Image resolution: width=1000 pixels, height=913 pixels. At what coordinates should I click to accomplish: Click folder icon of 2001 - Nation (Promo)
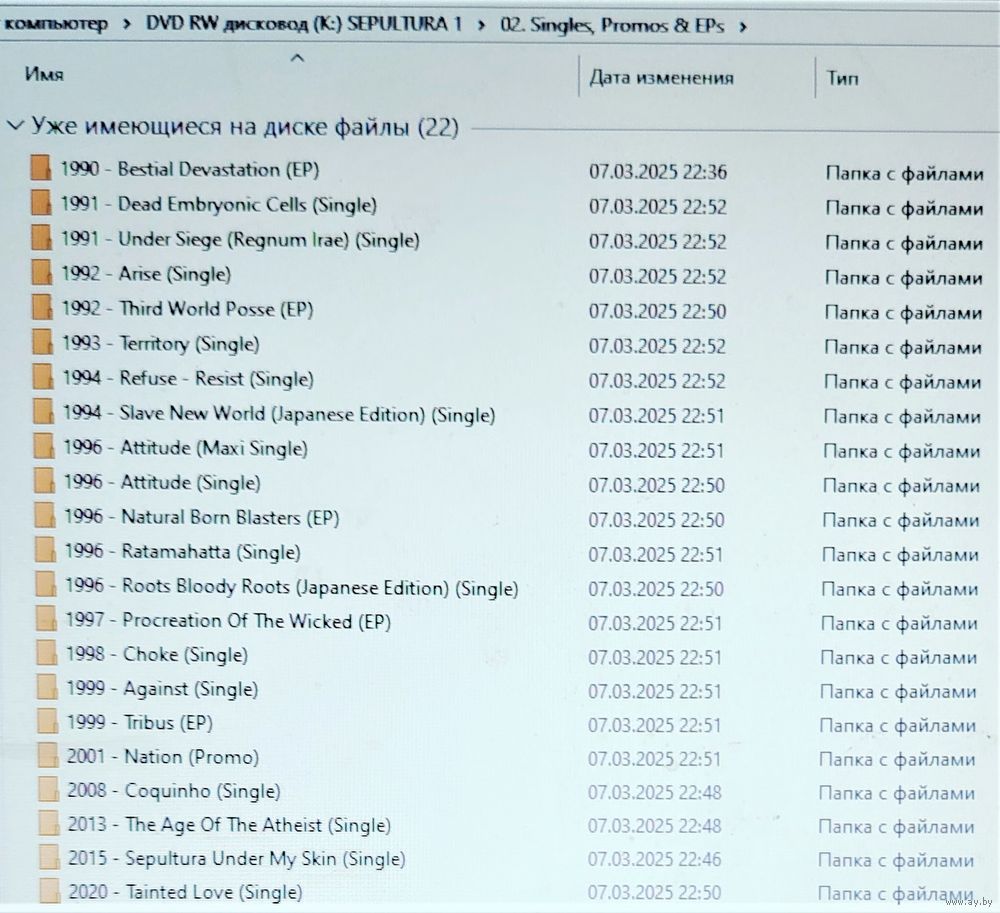tap(48, 756)
